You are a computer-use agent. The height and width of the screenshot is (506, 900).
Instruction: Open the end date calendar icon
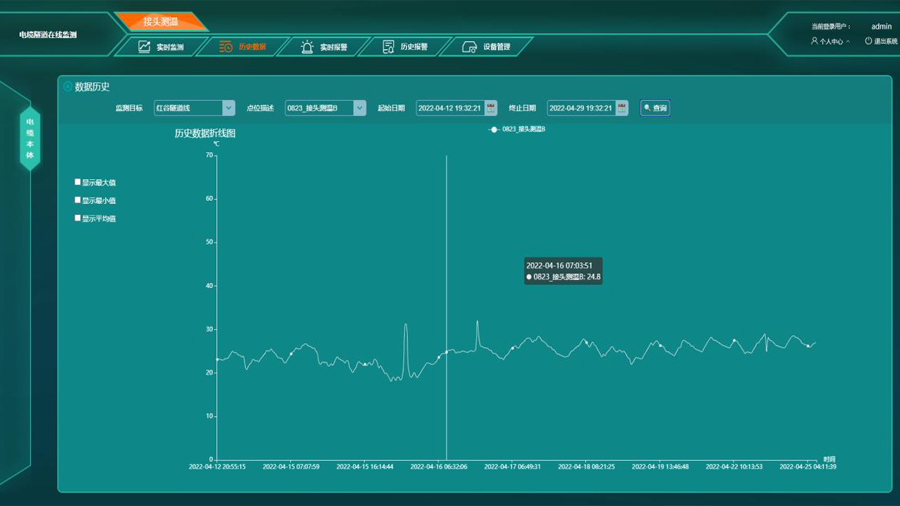pos(622,108)
